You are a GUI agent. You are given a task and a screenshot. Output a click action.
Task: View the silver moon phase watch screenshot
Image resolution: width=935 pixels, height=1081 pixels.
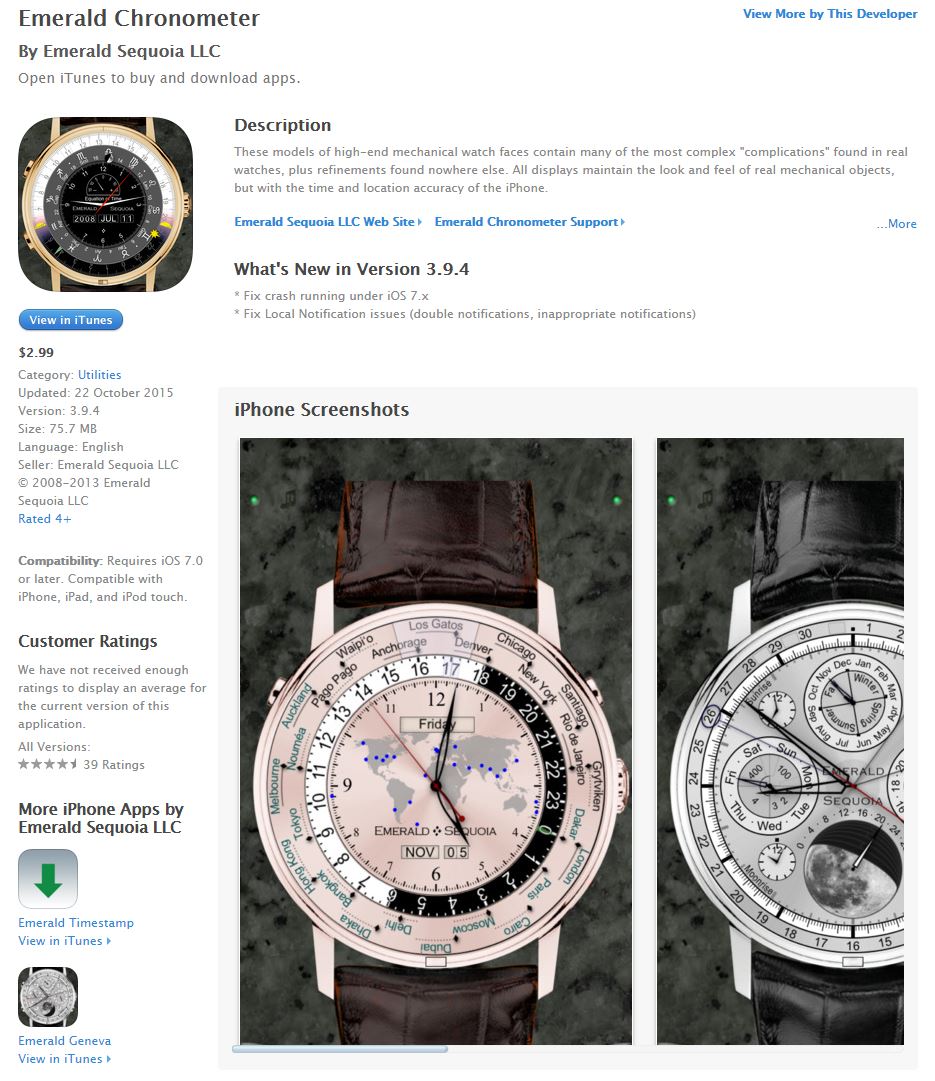click(780, 740)
